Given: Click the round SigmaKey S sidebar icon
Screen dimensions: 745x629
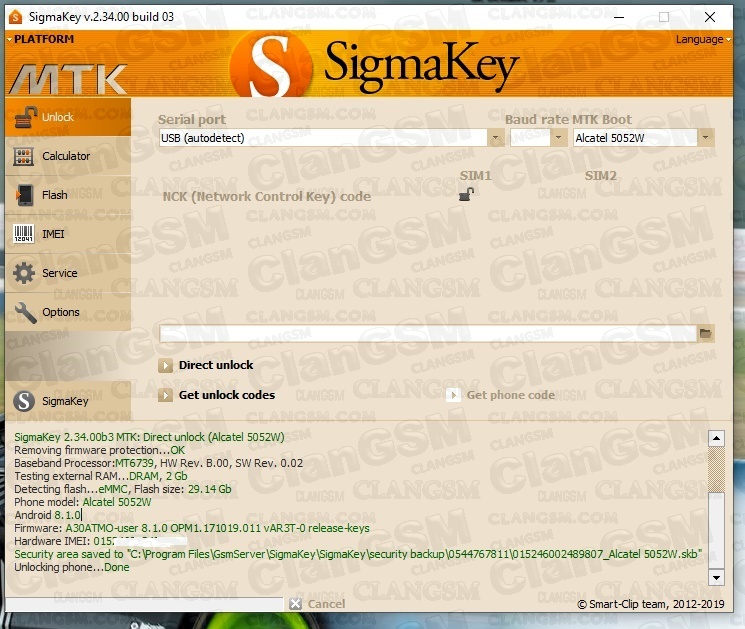Looking at the screenshot, I should (24, 401).
